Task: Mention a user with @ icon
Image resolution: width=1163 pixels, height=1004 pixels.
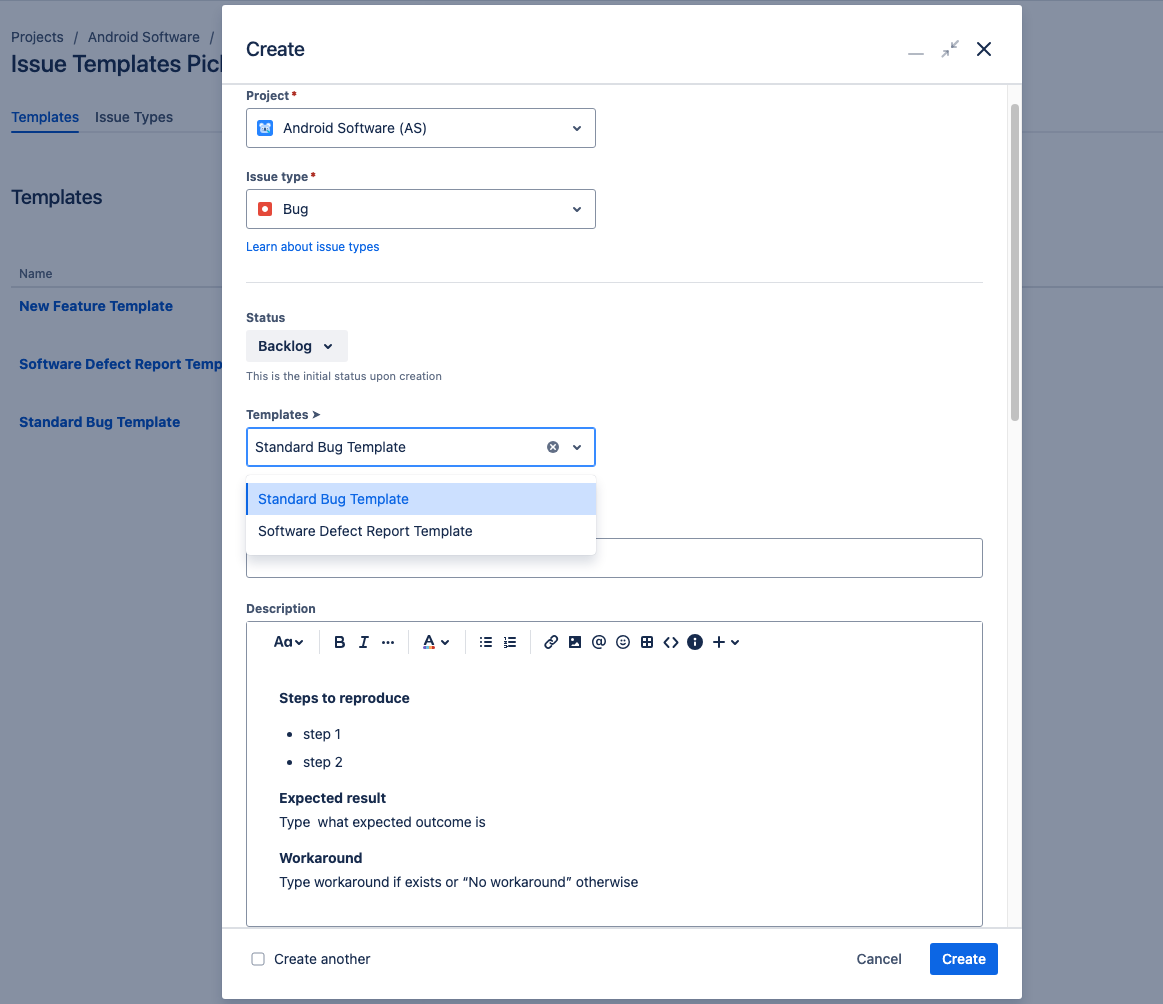Action: (599, 642)
